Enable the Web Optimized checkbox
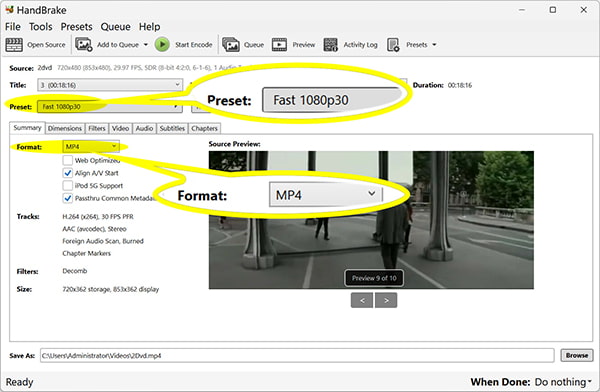Viewport: 600px width, 392px height. click(x=68, y=160)
